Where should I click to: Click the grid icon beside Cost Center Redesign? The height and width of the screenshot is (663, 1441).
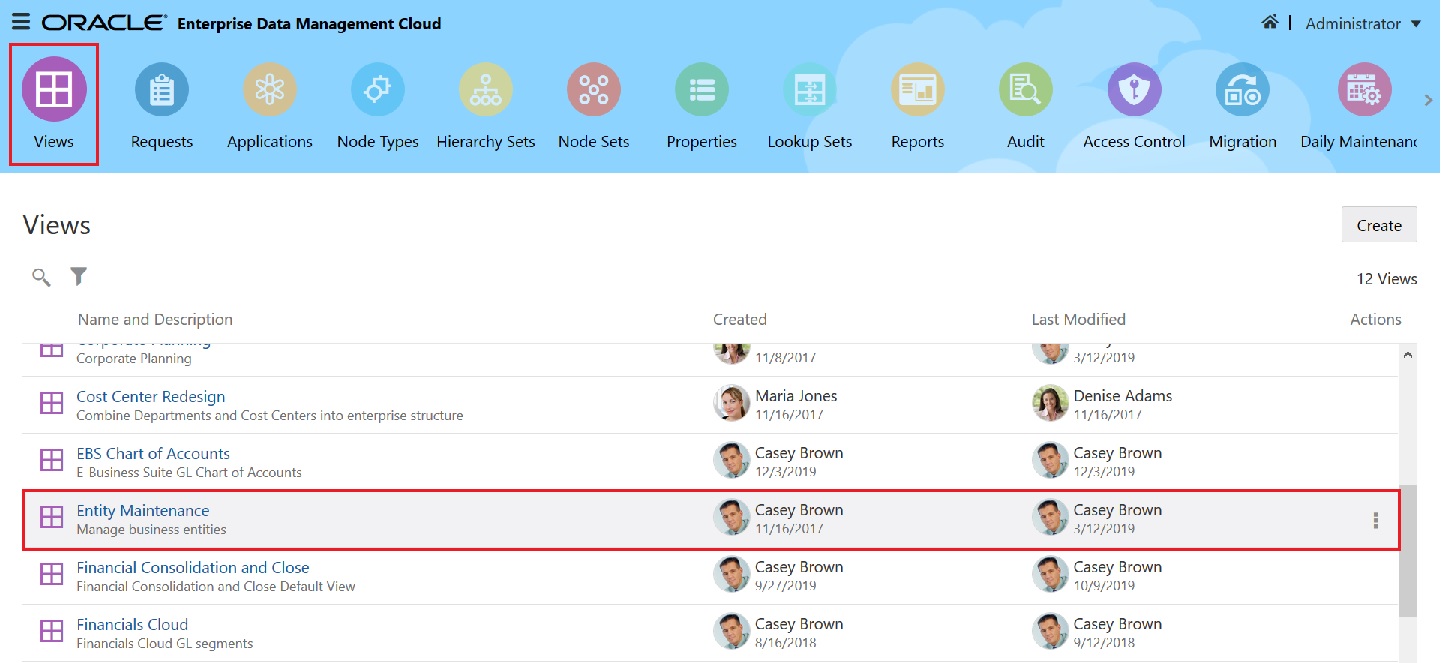[x=51, y=404]
